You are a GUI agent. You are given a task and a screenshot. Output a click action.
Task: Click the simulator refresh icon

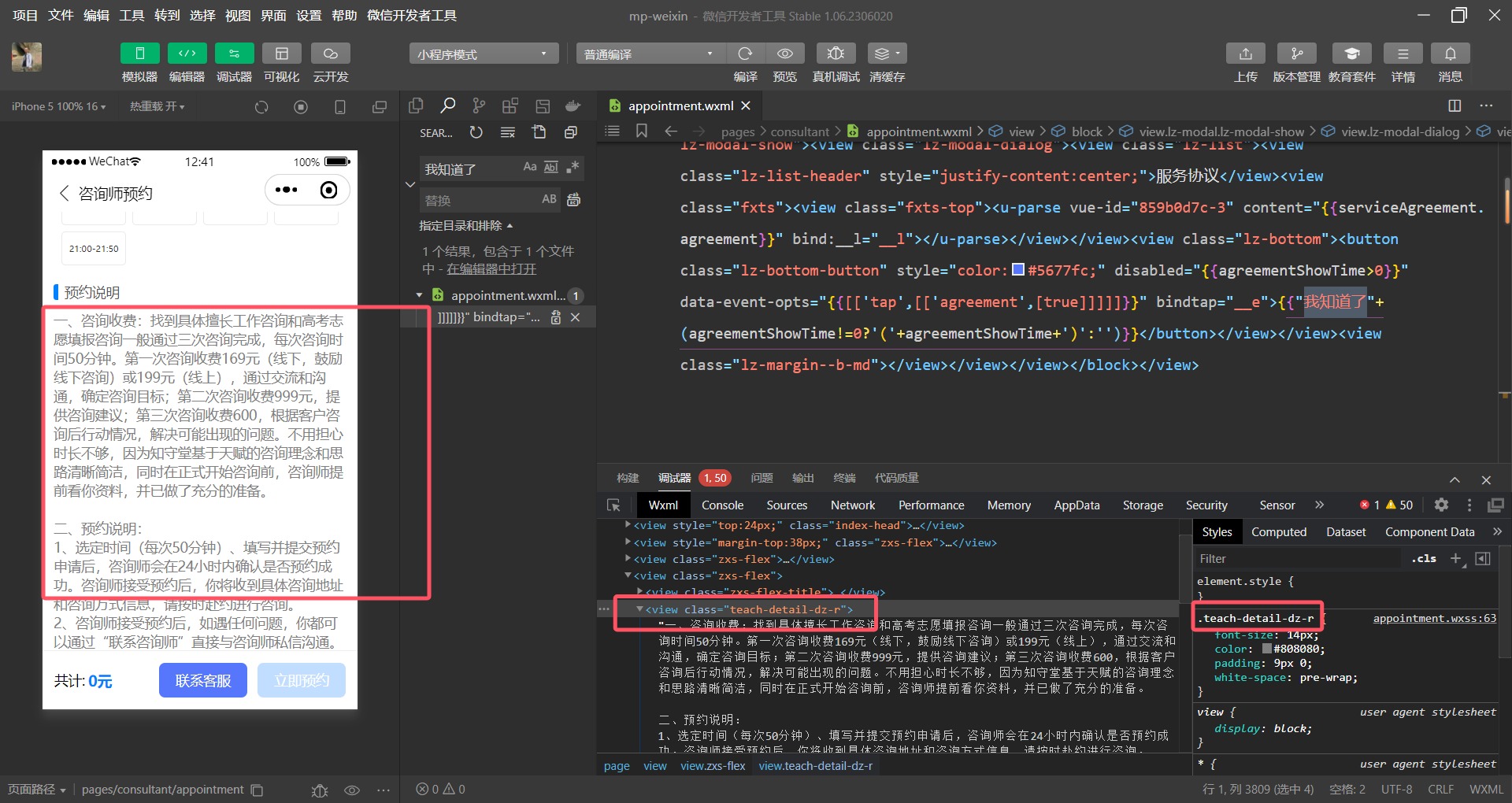click(x=261, y=107)
